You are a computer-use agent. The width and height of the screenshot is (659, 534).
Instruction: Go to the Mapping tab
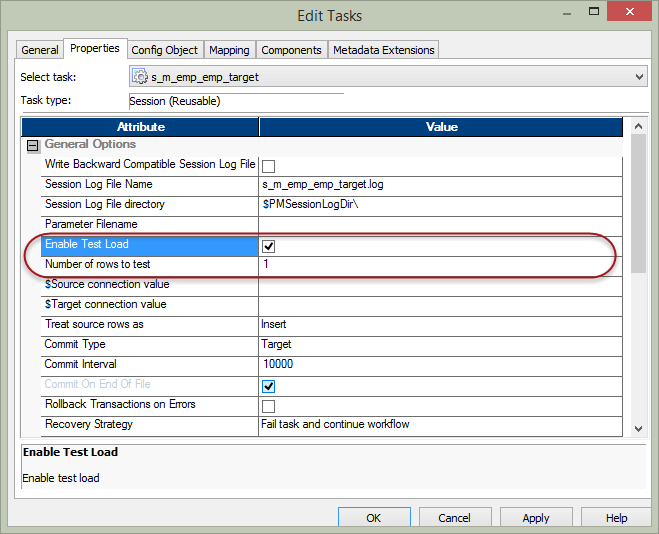click(229, 50)
